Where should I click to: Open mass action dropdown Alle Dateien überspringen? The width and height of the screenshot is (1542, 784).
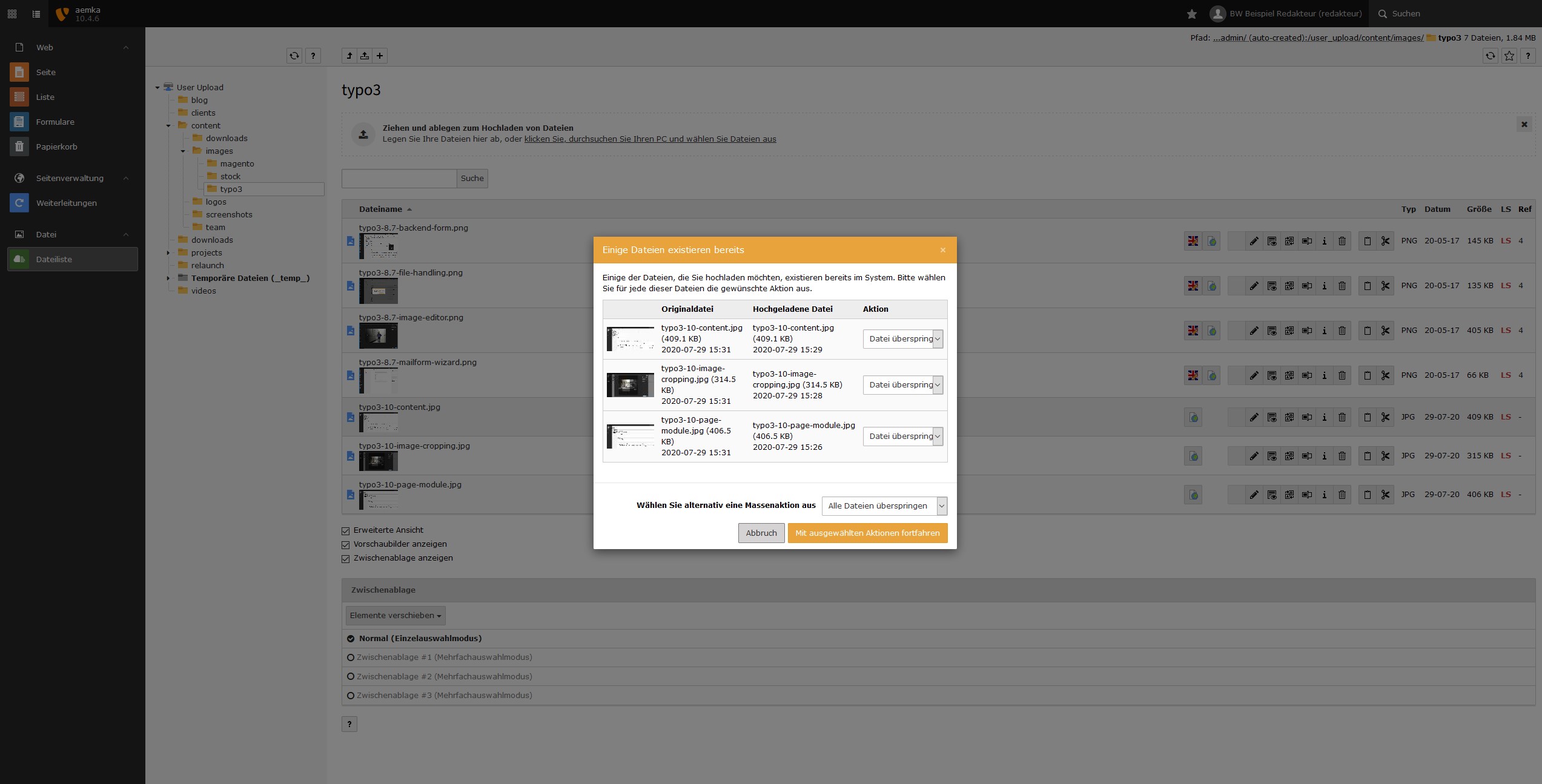click(884, 506)
